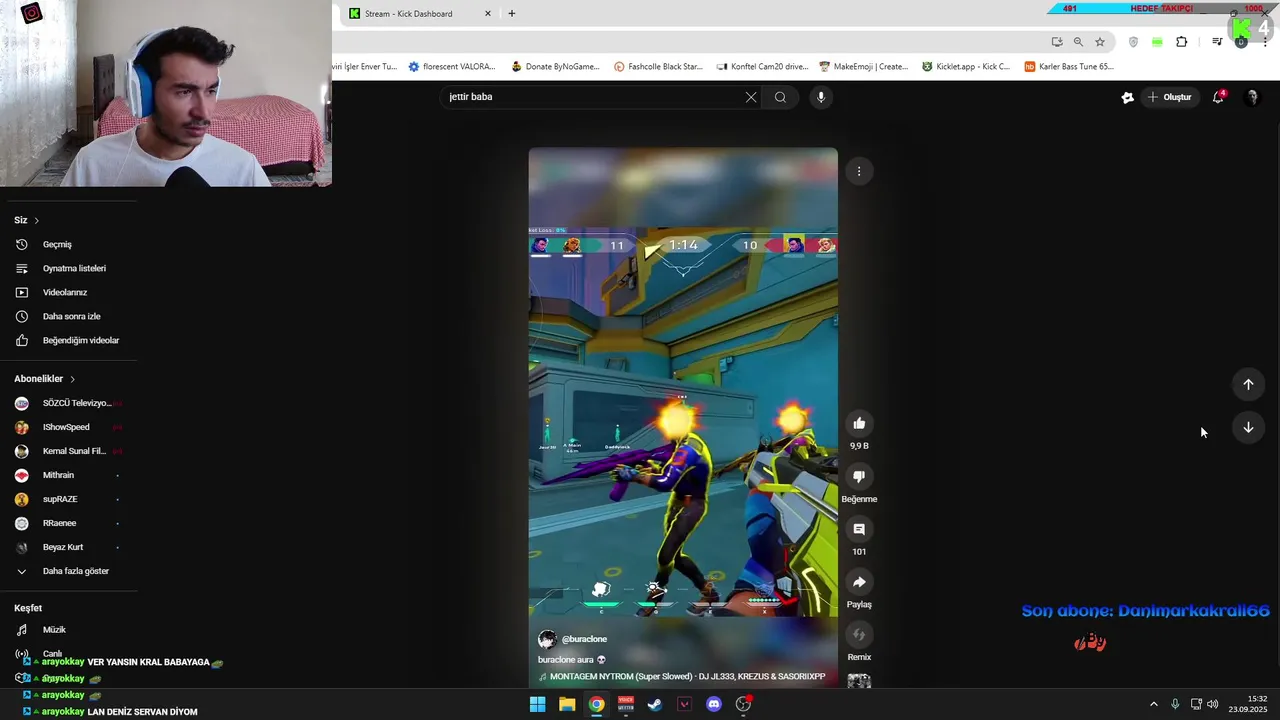Open IShowSpeed subscription
Image resolution: width=1280 pixels, height=720 pixels.
point(68,427)
